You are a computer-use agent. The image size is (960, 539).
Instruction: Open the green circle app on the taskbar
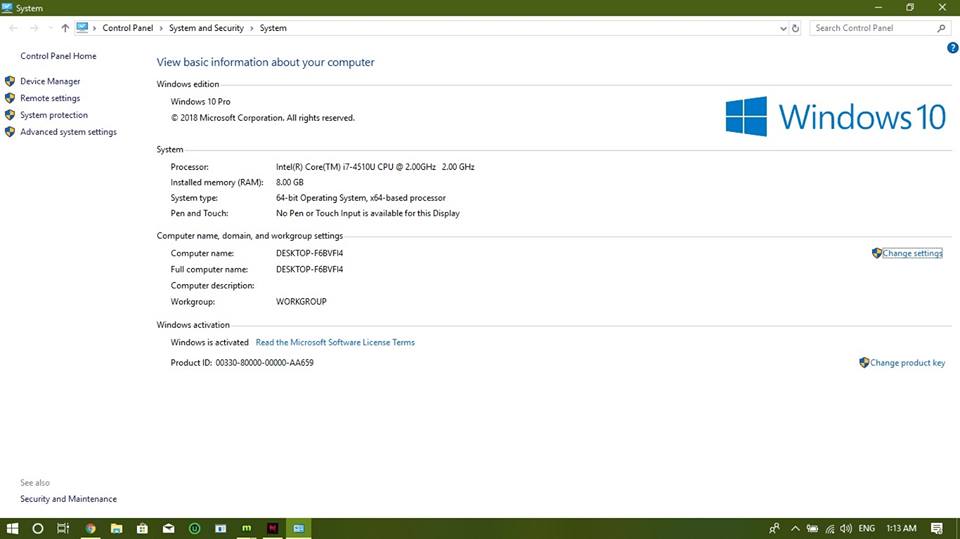tap(195, 528)
